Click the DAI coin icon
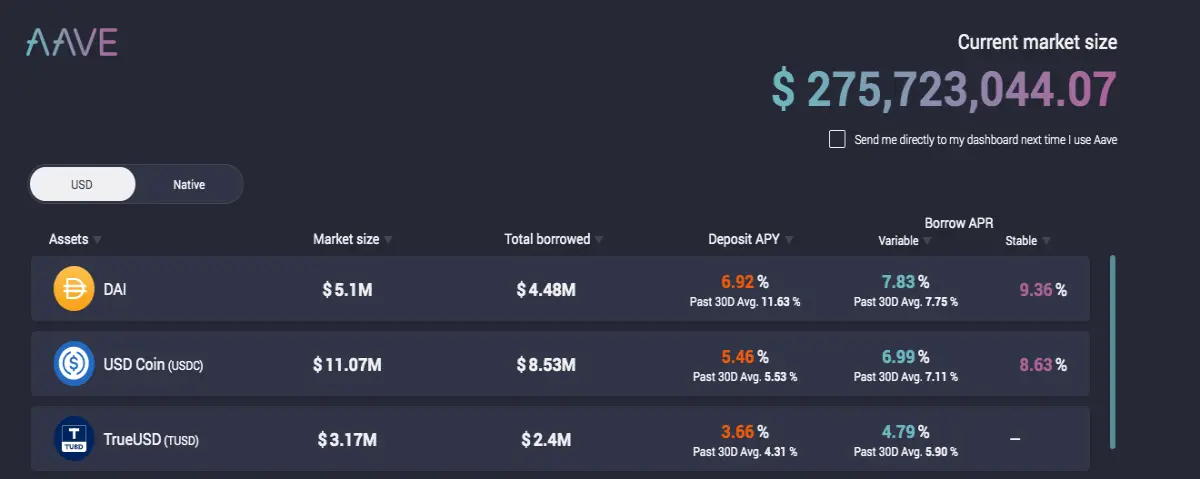The height and width of the screenshot is (479, 1200). pyautogui.click(x=74, y=290)
